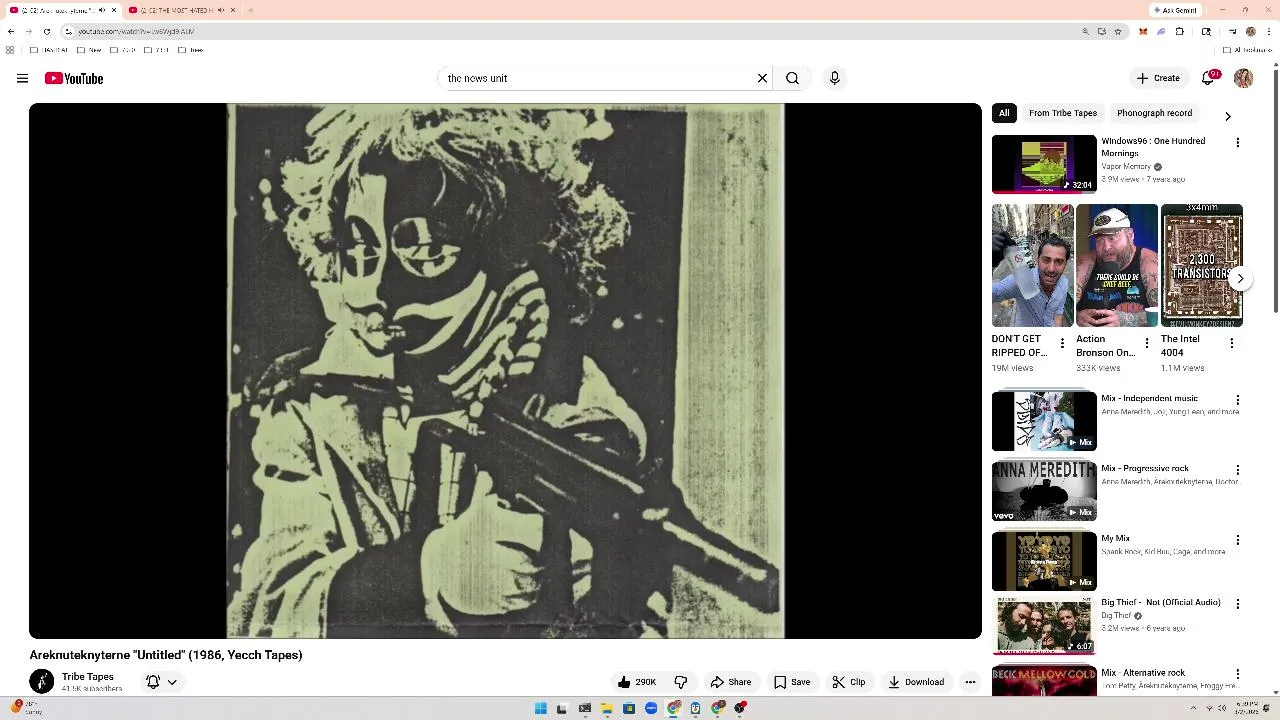This screenshot has height=720, width=1280.
Task: Open the Extensions puzzle icon
Action: pos(1180,31)
